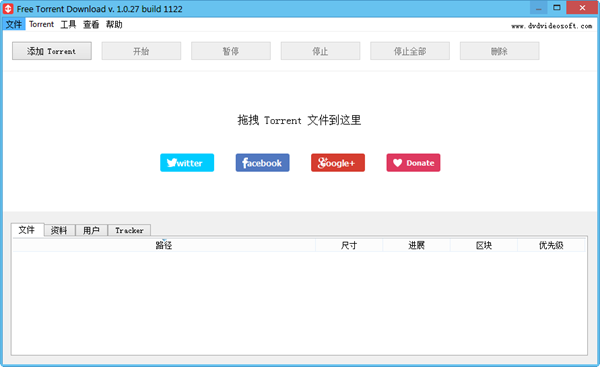Switch to the 文件 tab in lower panel
Viewport: 600px width, 367px height.
27,230
